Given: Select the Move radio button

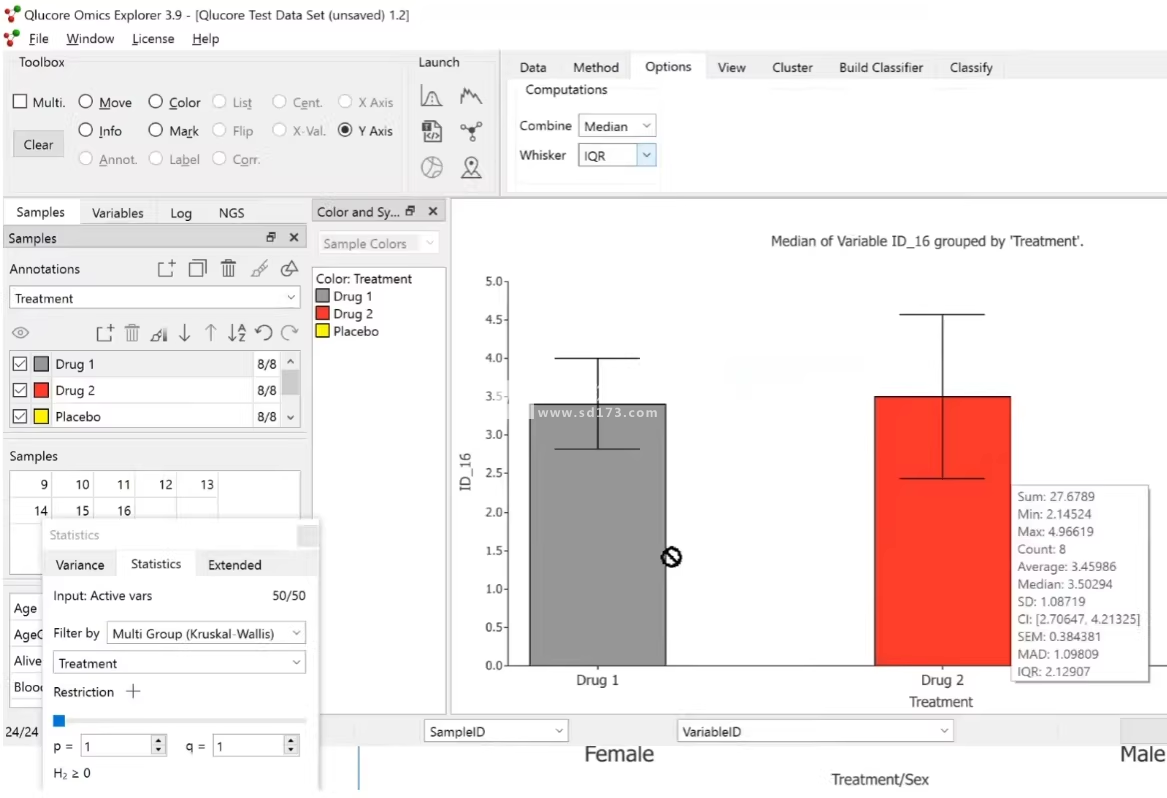Looking at the screenshot, I should [x=86, y=102].
